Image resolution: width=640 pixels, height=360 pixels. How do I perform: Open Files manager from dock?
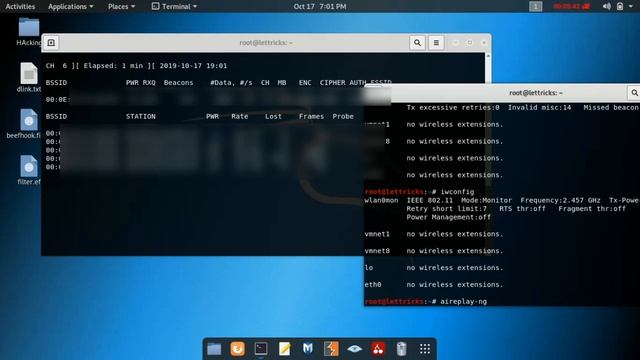pyautogui.click(x=214, y=349)
